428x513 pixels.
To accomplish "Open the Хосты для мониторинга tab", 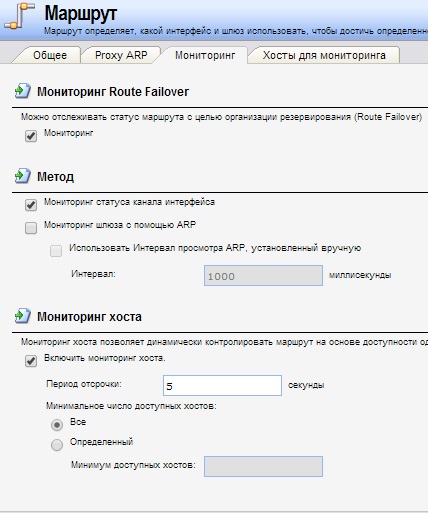I will [x=324, y=55].
